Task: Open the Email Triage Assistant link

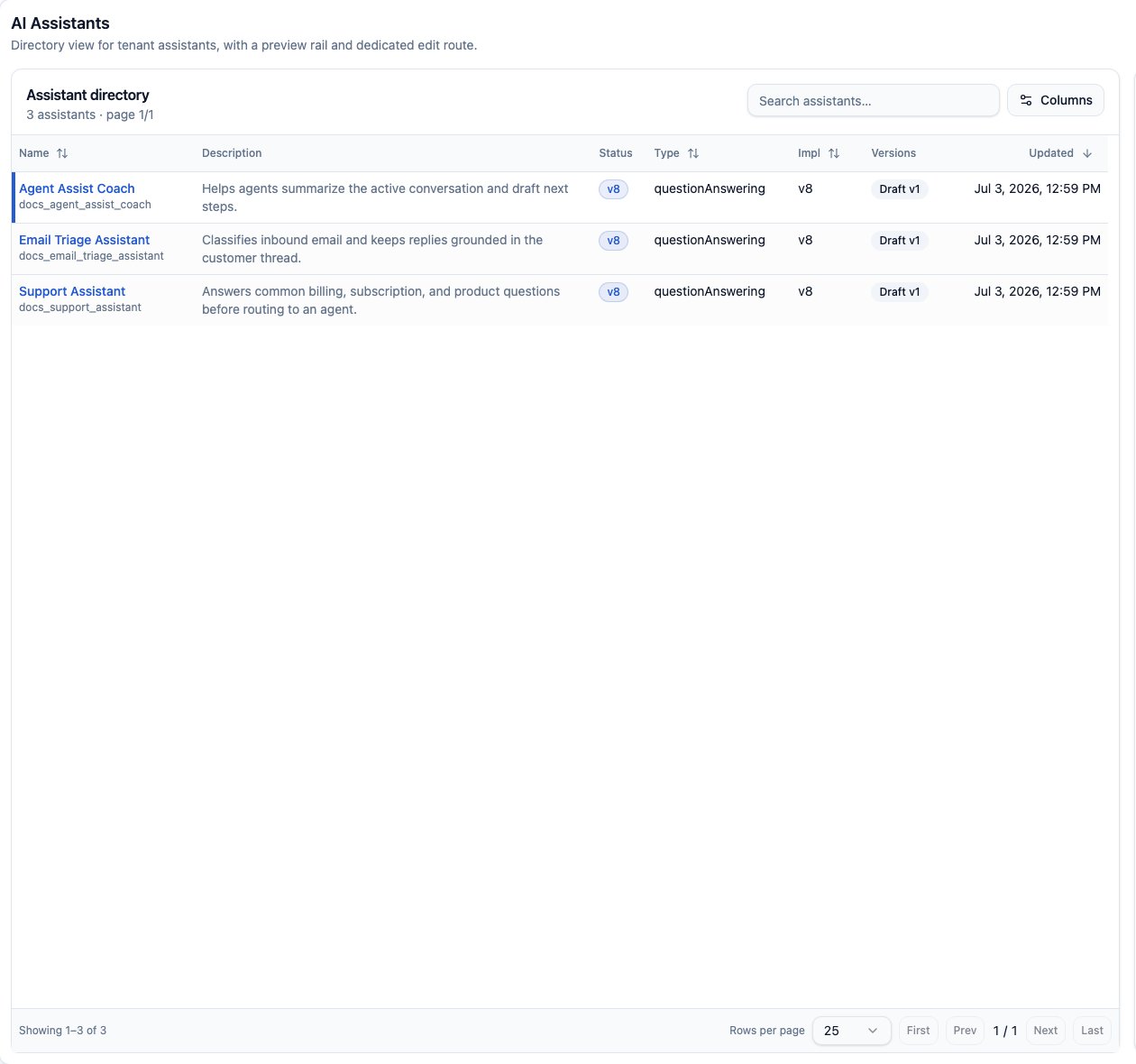Action: point(84,240)
